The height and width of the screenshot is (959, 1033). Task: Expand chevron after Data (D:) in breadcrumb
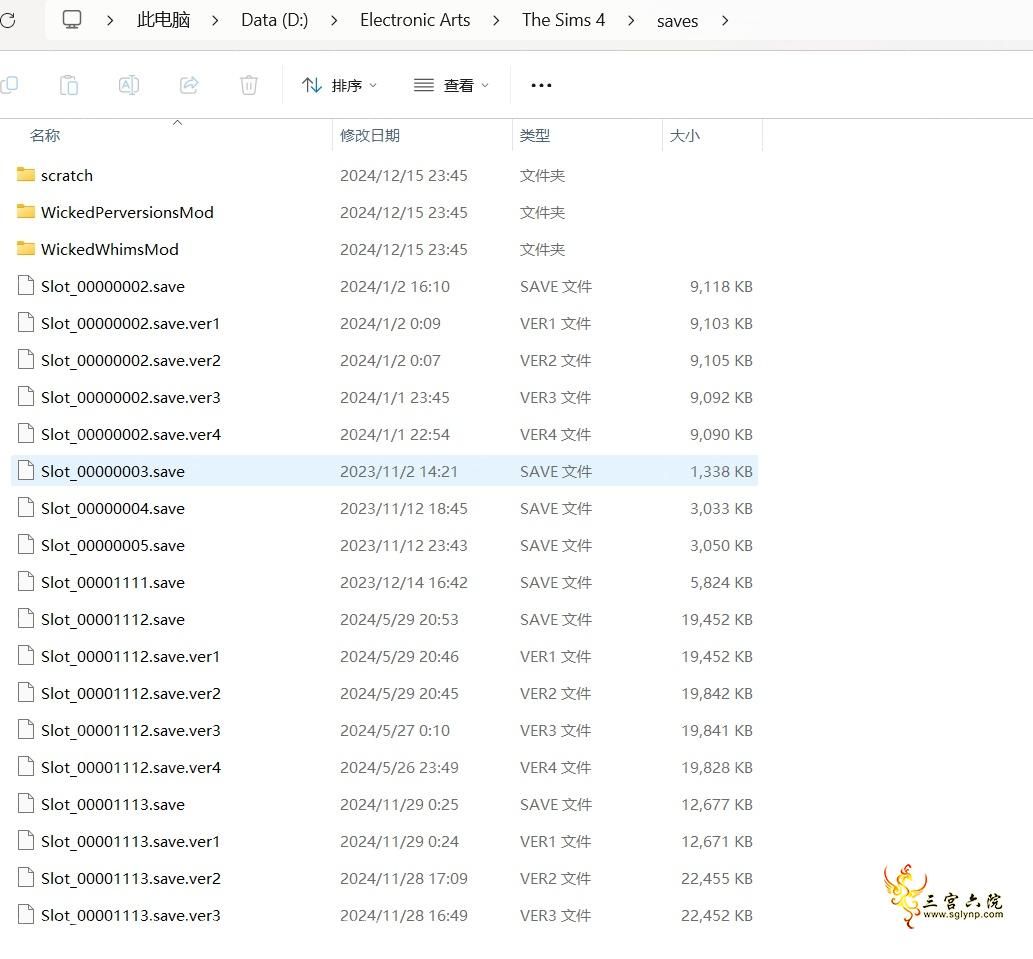point(334,20)
